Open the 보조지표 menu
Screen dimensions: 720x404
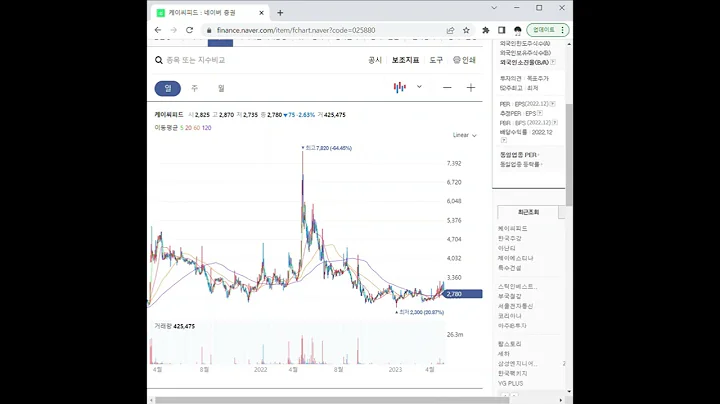click(x=405, y=60)
